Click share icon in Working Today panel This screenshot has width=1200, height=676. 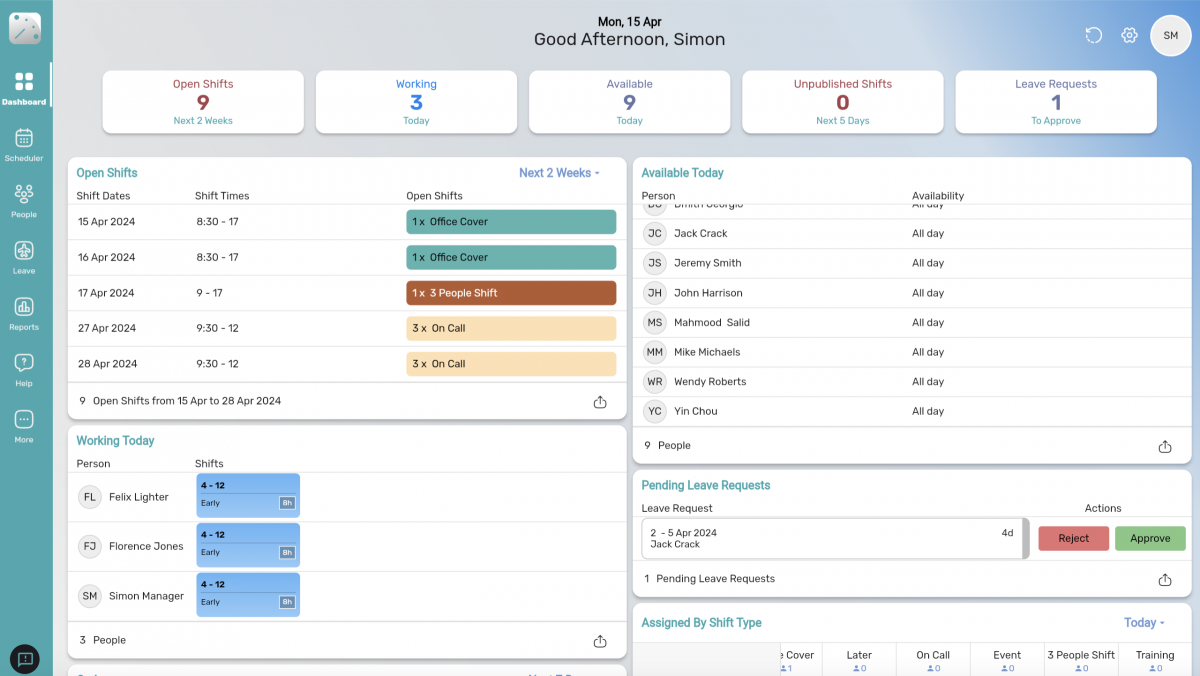point(600,641)
